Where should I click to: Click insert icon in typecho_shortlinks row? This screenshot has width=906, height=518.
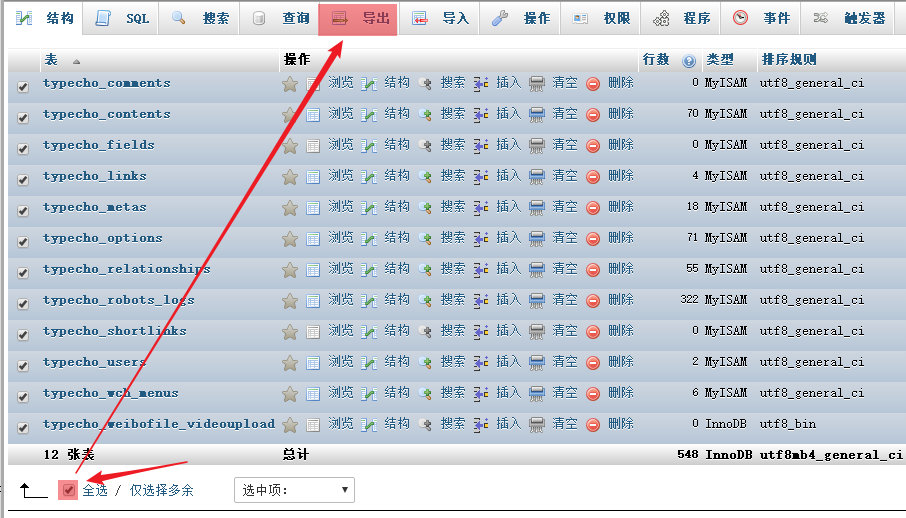481,332
